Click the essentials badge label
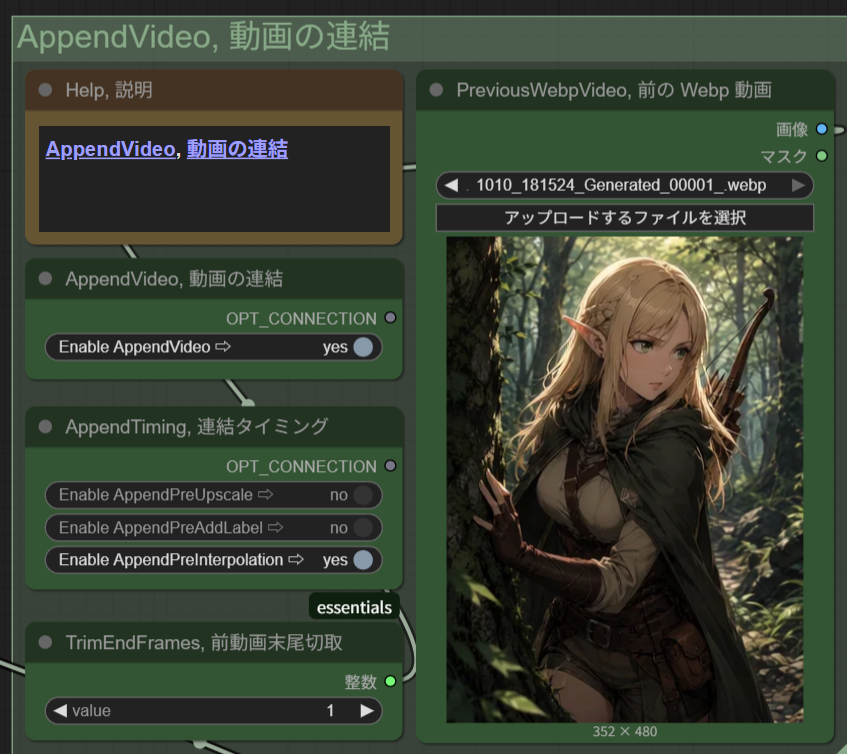 point(354,608)
